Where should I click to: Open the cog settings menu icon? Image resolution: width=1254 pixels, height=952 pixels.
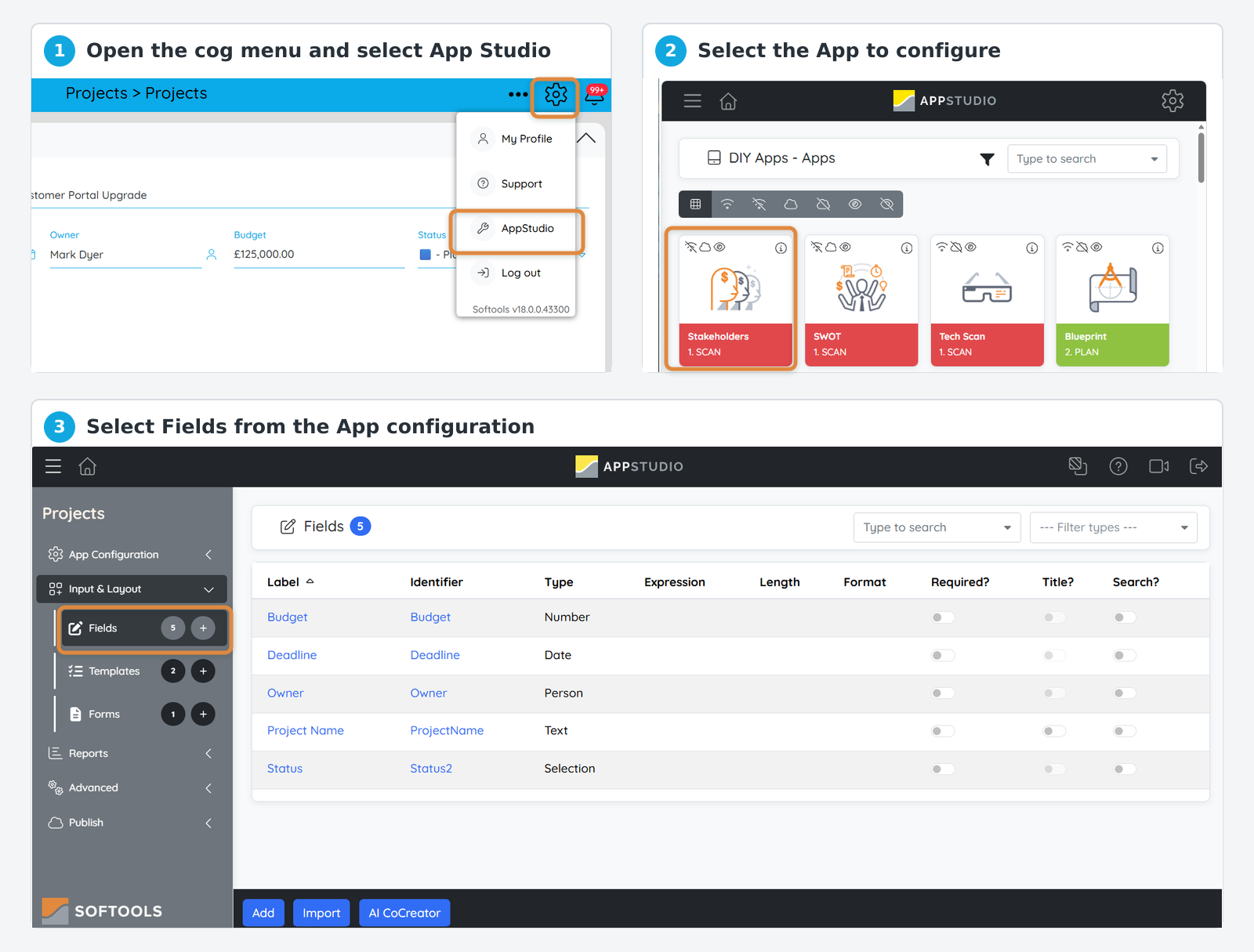(556, 95)
